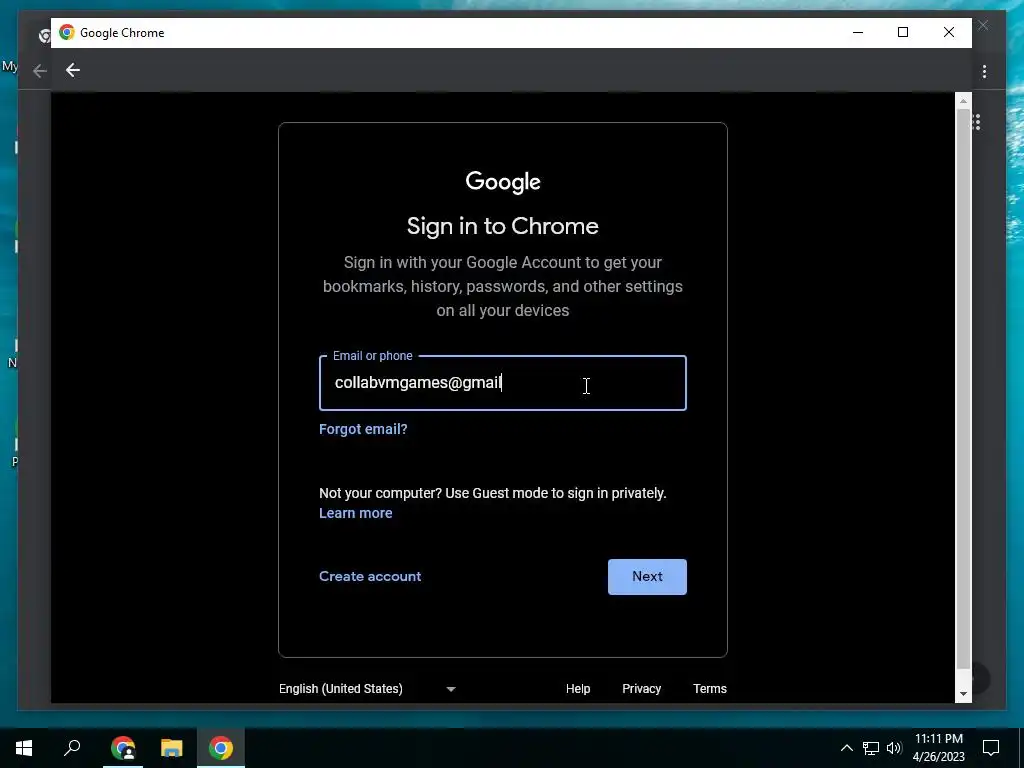Open taskbar search magnifier
The height and width of the screenshot is (768, 1024).
click(x=72, y=748)
